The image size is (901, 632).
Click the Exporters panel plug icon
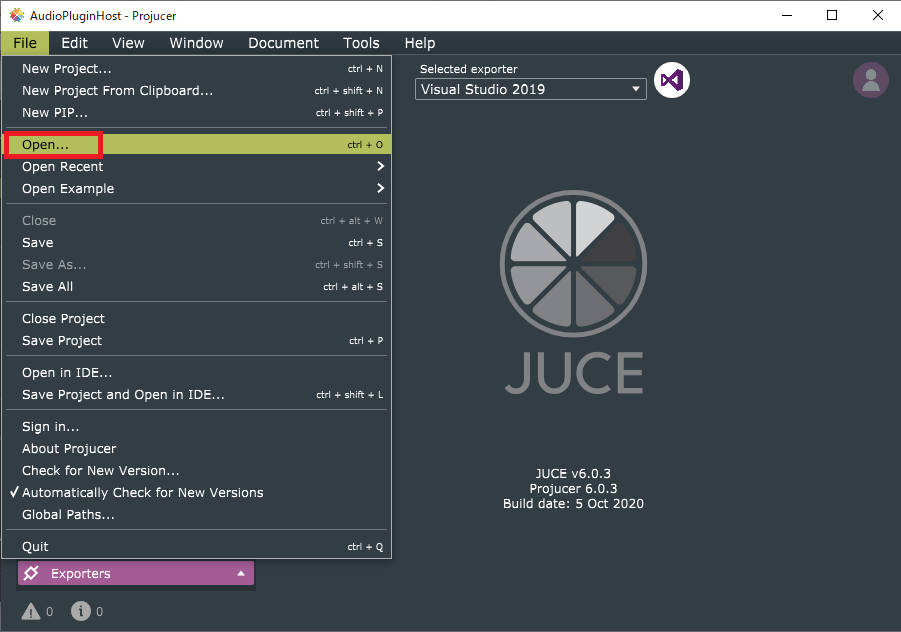[x=32, y=573]
